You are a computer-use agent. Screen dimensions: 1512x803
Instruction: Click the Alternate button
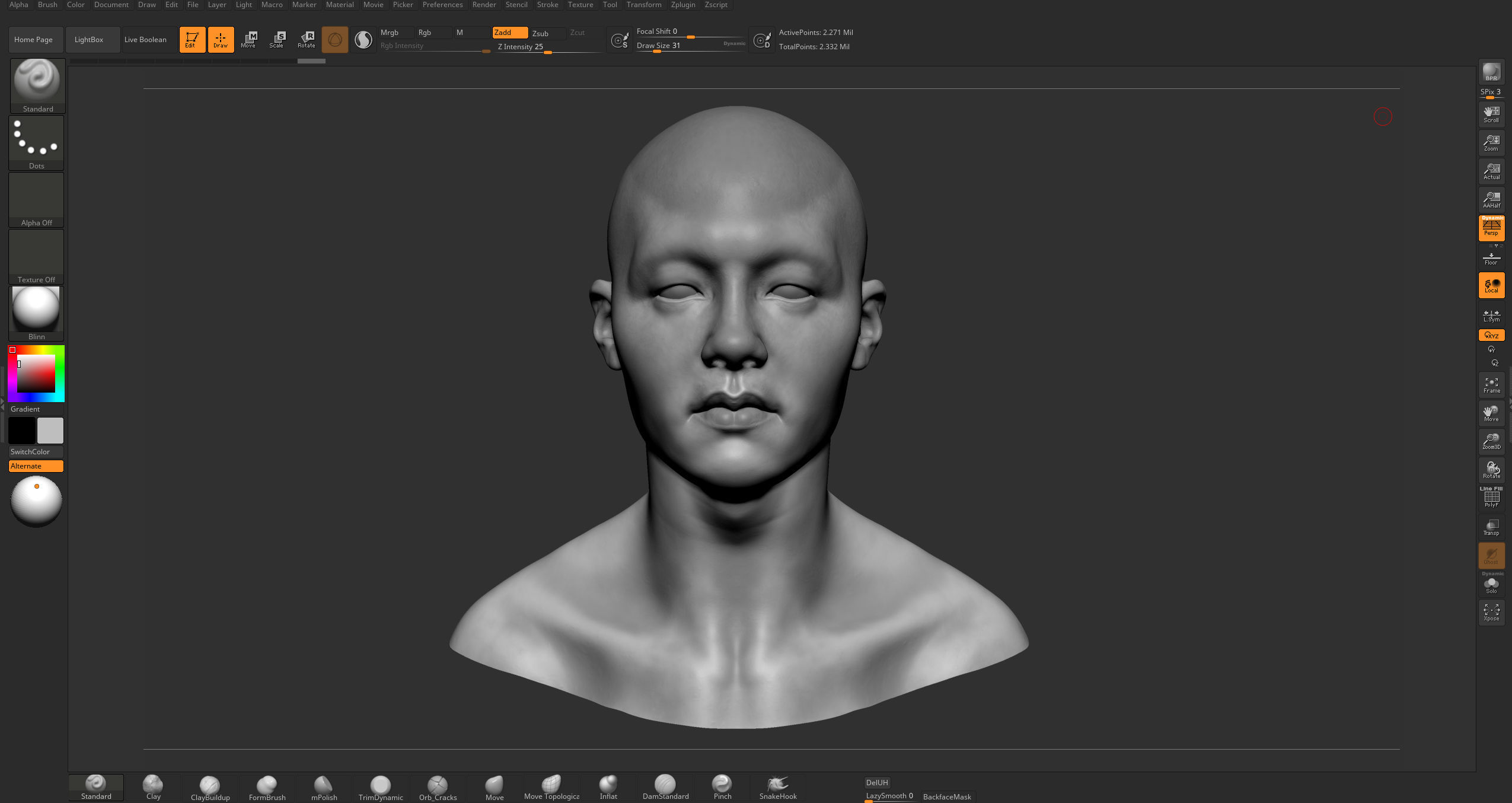36,466
